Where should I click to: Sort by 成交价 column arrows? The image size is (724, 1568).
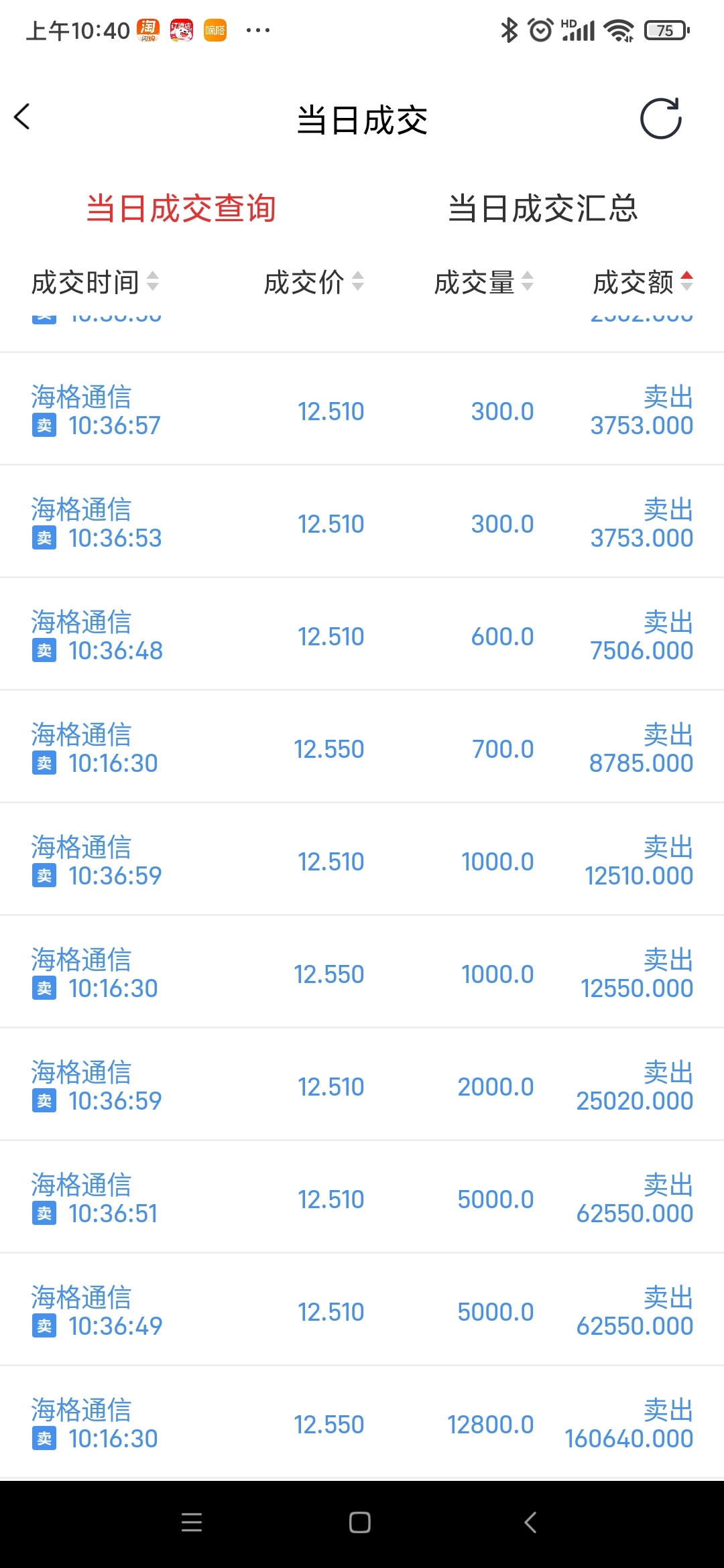(358, 281)
